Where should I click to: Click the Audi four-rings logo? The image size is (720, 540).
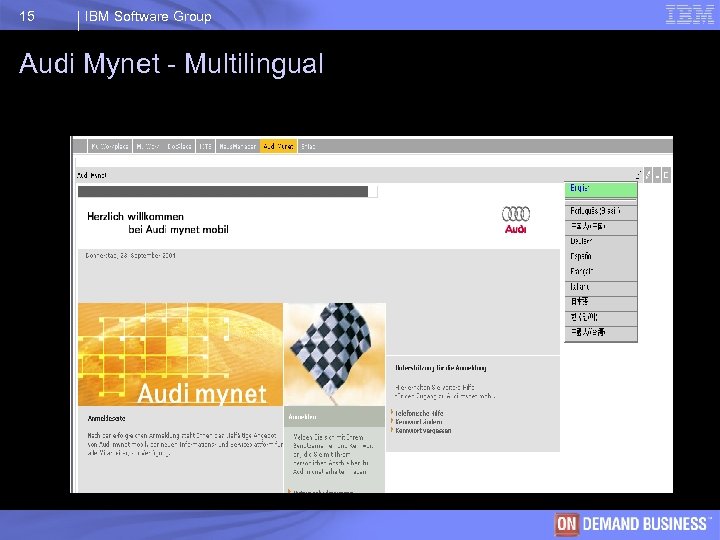point(516,220)
